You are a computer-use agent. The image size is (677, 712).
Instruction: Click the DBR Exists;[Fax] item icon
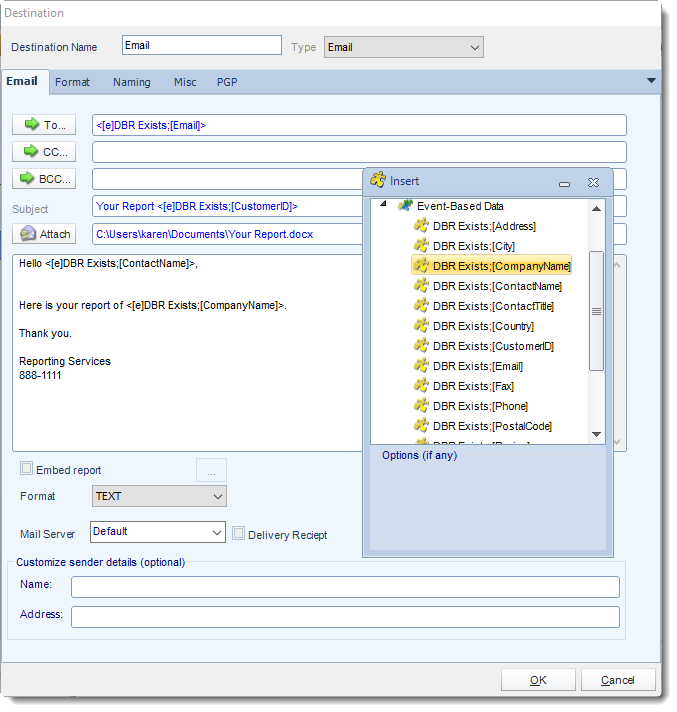coord(421,385)
